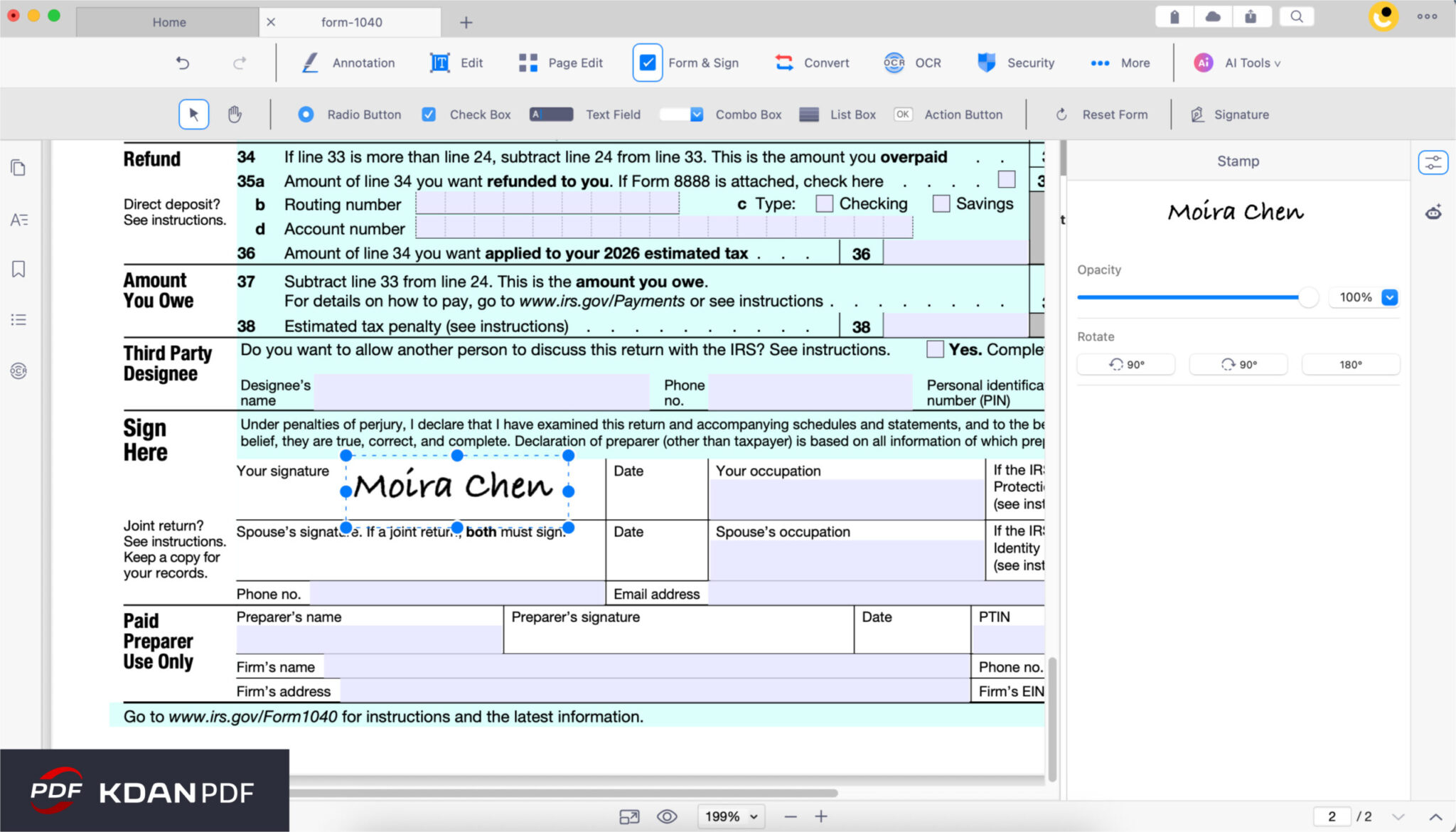Click the zoom in plus icon
This screenshot has width=1456, height=832.
821,816
